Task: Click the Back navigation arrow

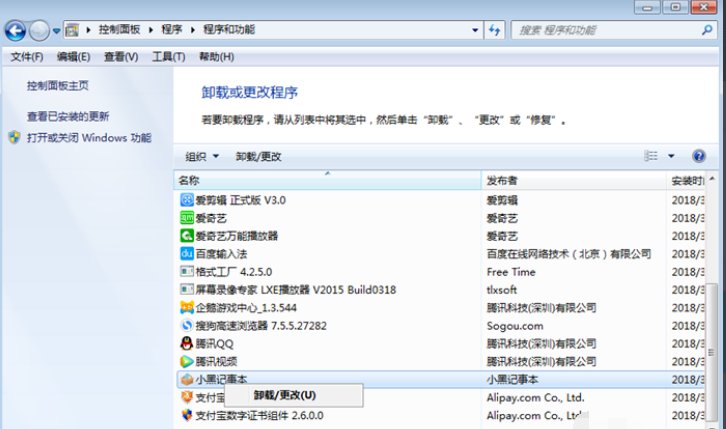Action: 15,31
